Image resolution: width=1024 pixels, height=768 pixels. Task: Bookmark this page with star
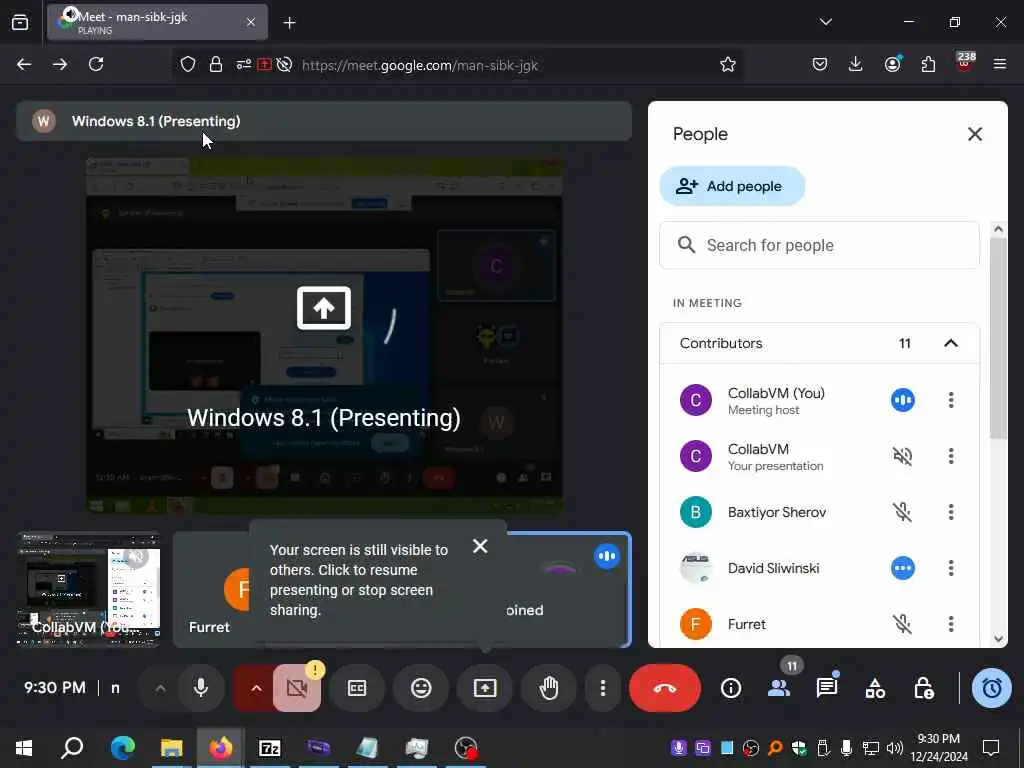pos(728,64)
